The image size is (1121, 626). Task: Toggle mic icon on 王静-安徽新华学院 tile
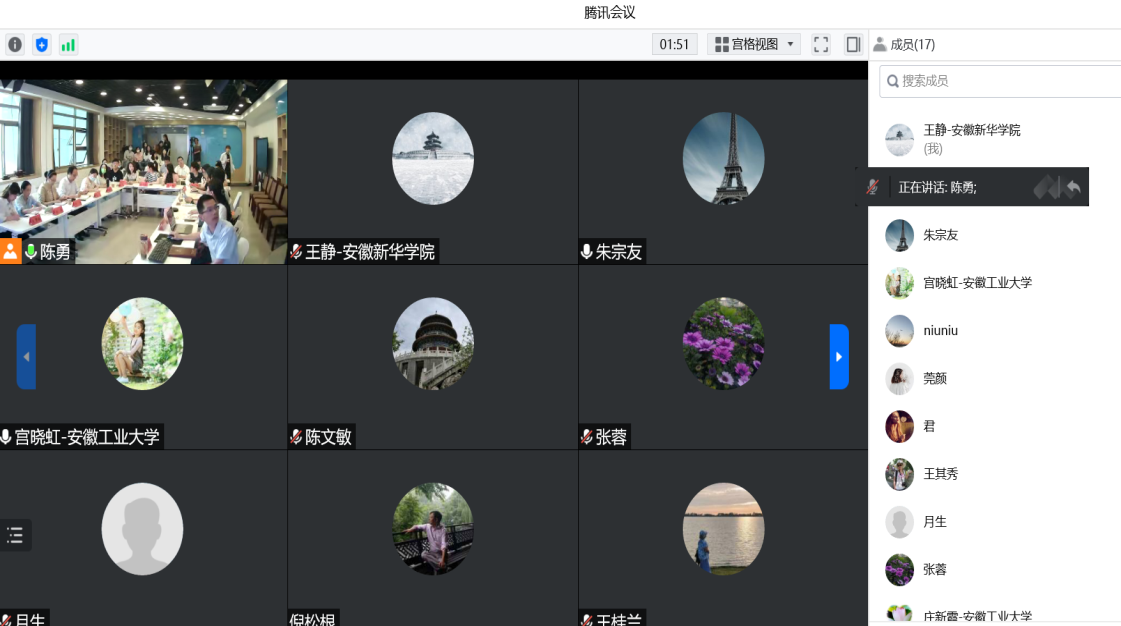[296, 252]
